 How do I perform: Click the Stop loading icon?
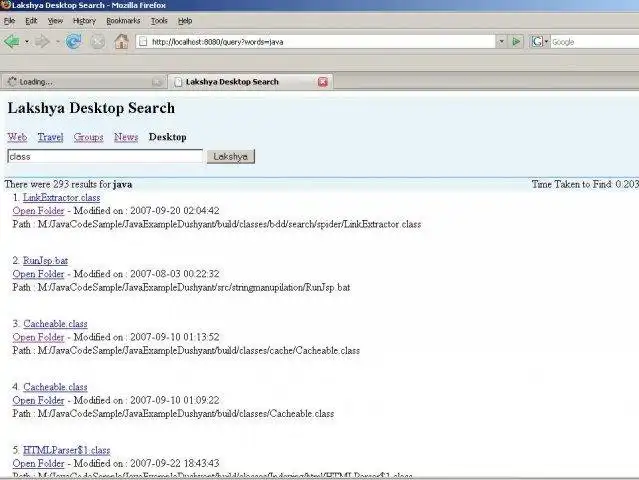pos(97,42)
